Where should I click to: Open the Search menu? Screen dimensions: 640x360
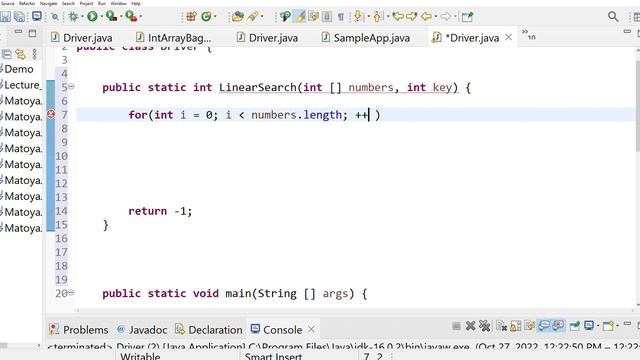pyautogui.click(x=68, y=3)
